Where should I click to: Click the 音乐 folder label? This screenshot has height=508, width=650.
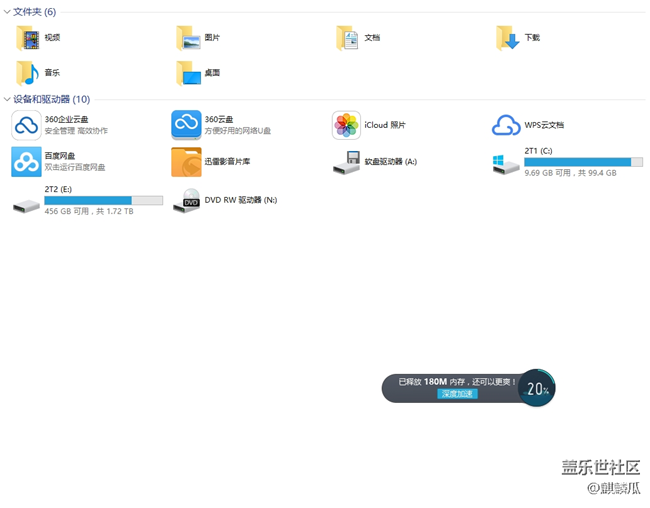[x=53, y=73]
